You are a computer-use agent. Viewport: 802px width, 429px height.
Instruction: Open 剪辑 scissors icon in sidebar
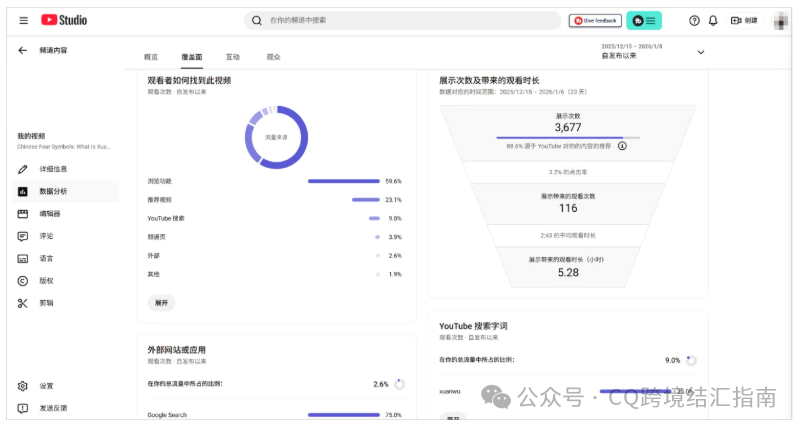(x=23, y=303)
